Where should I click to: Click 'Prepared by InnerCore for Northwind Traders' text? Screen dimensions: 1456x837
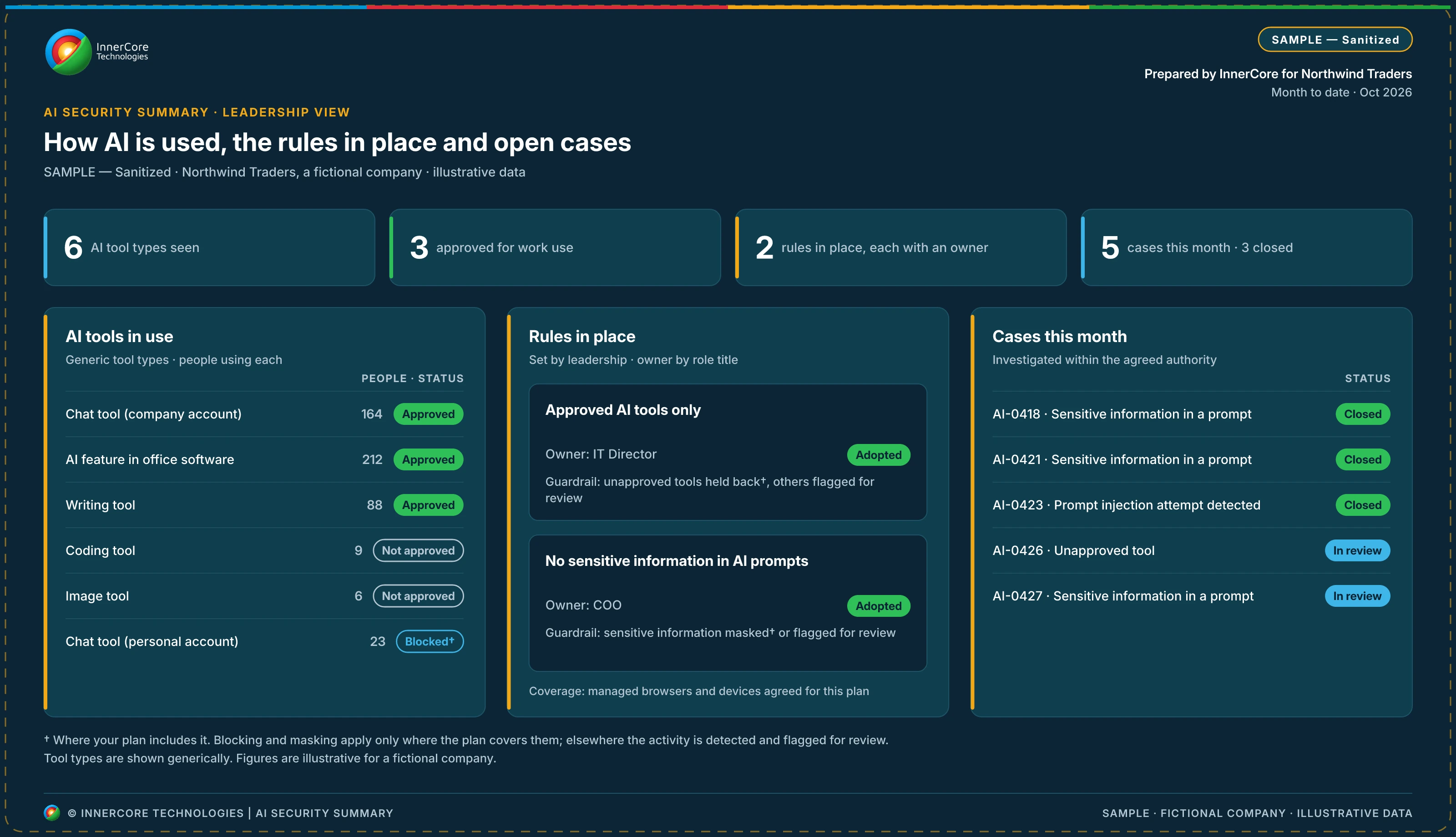[x=1278, y=74]
